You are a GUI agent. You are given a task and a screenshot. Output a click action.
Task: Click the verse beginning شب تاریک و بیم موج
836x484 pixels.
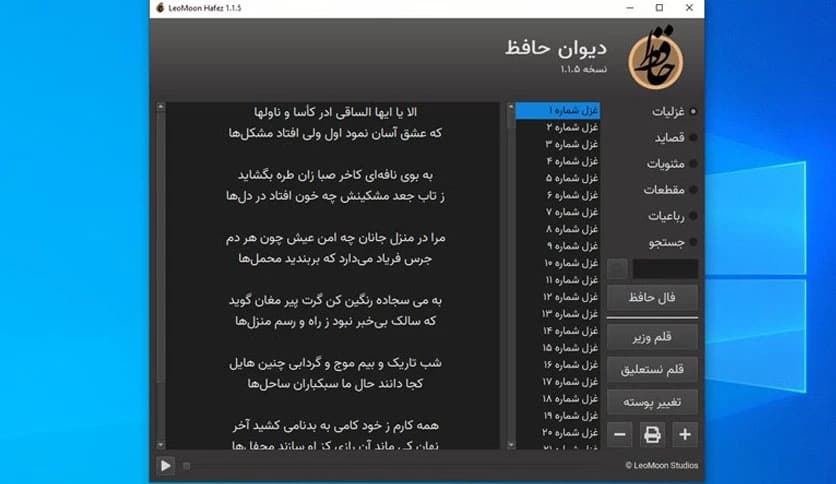click(335, 364)
